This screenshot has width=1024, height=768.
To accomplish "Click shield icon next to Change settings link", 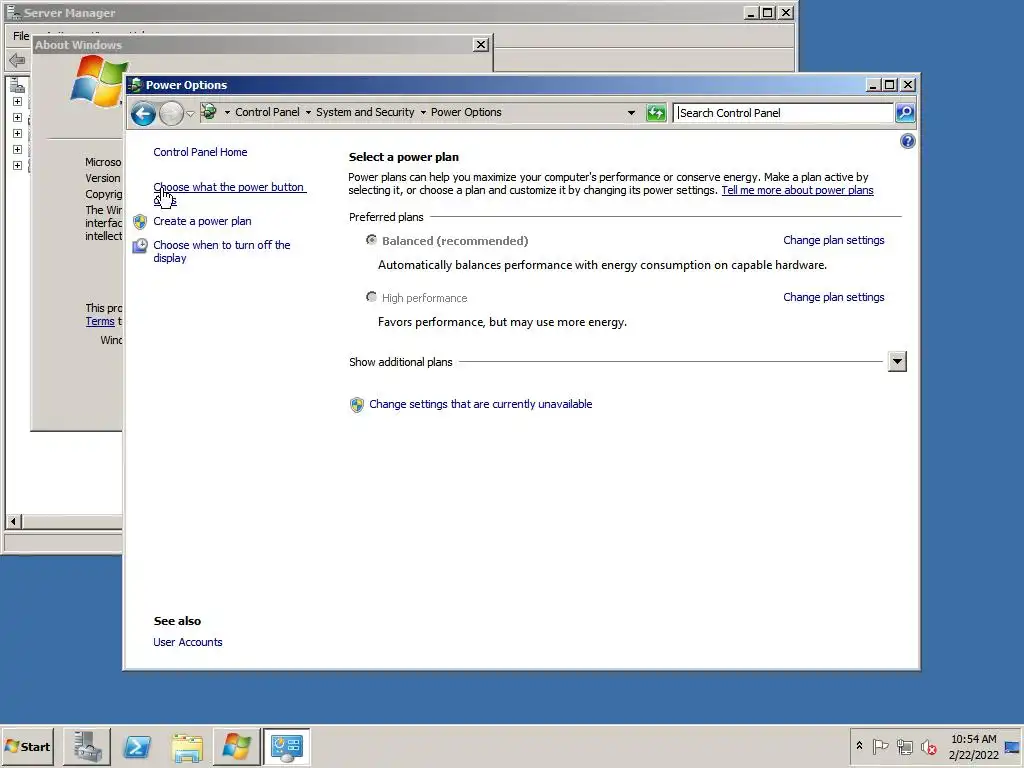I will click(x=357, y=405).
